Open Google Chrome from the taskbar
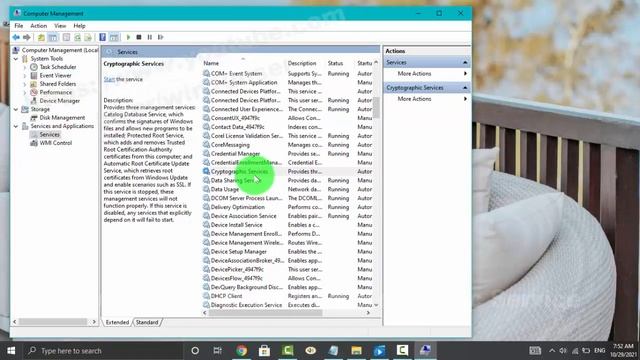This screenshot has height=360, width=640. coord(241,351)
